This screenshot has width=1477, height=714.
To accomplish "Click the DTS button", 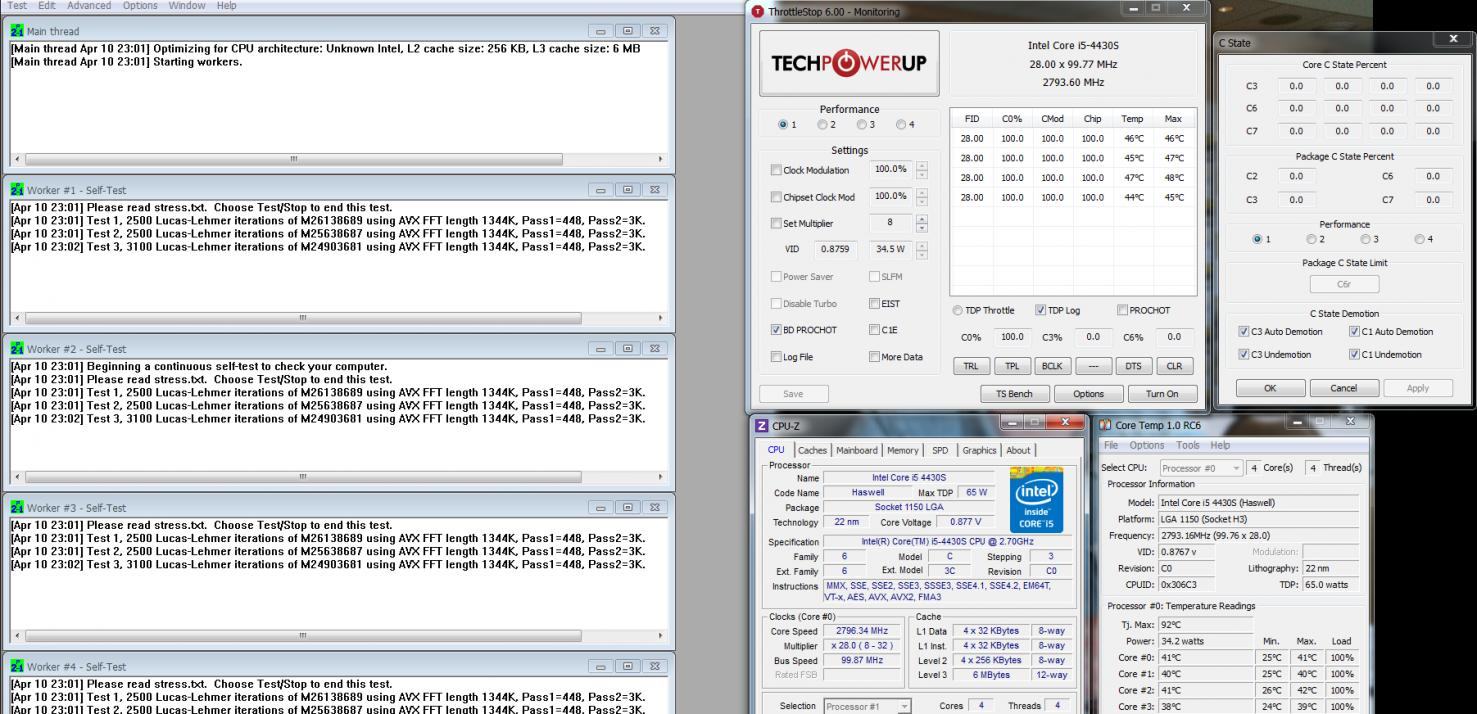I will coord(1133,366).
